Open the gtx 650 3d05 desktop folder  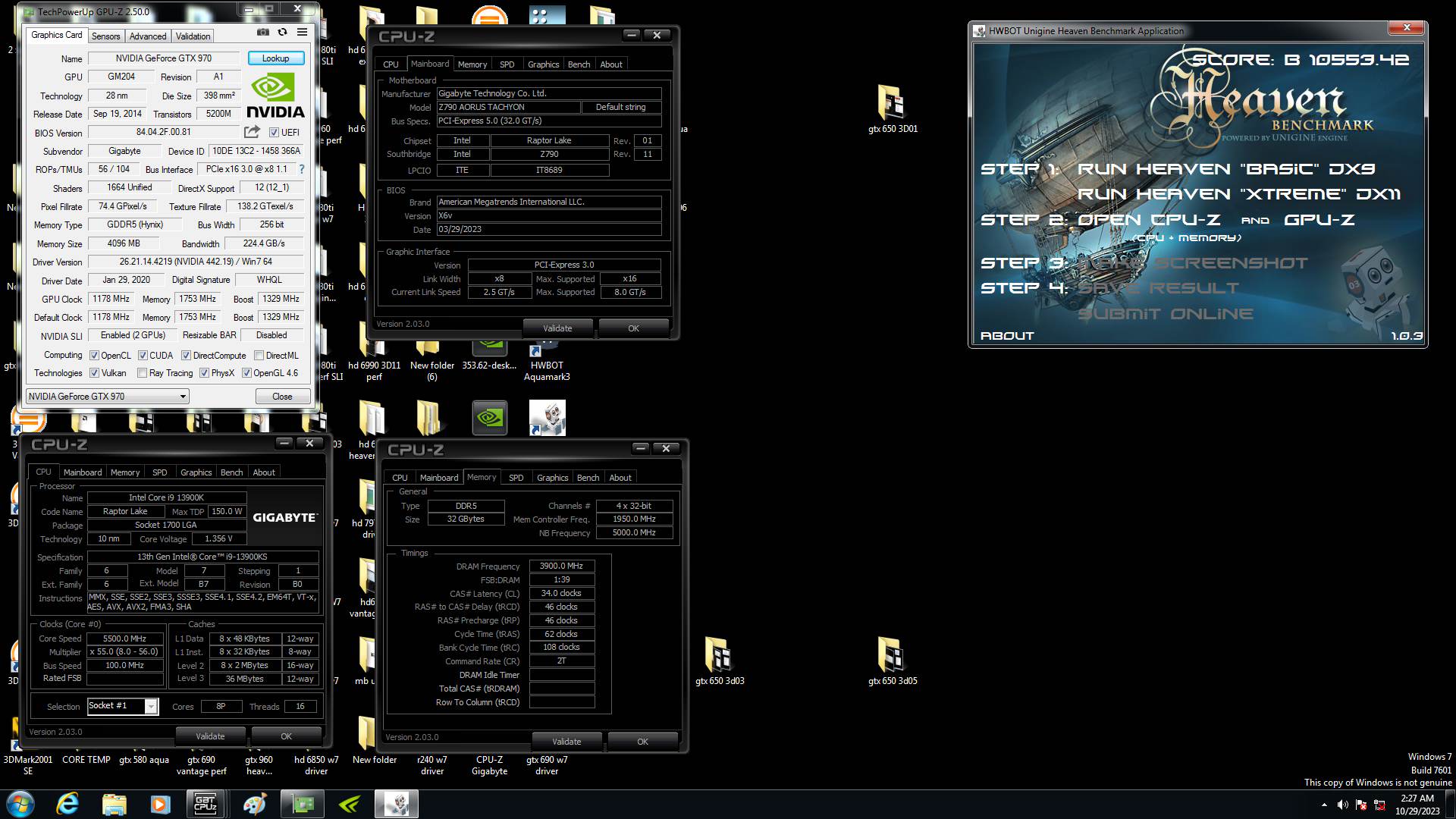[892, 661]
